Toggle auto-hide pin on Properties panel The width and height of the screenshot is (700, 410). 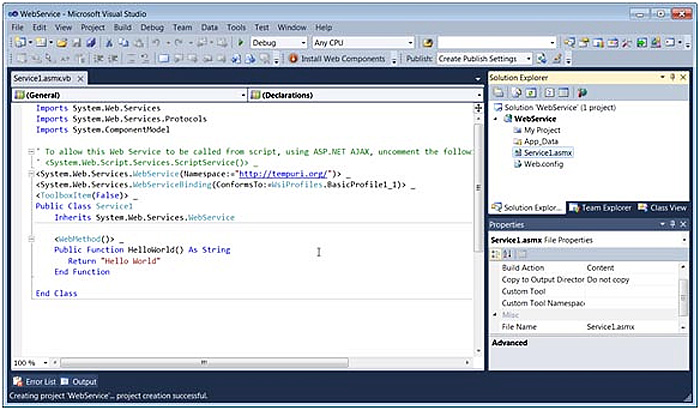[673, 224]
